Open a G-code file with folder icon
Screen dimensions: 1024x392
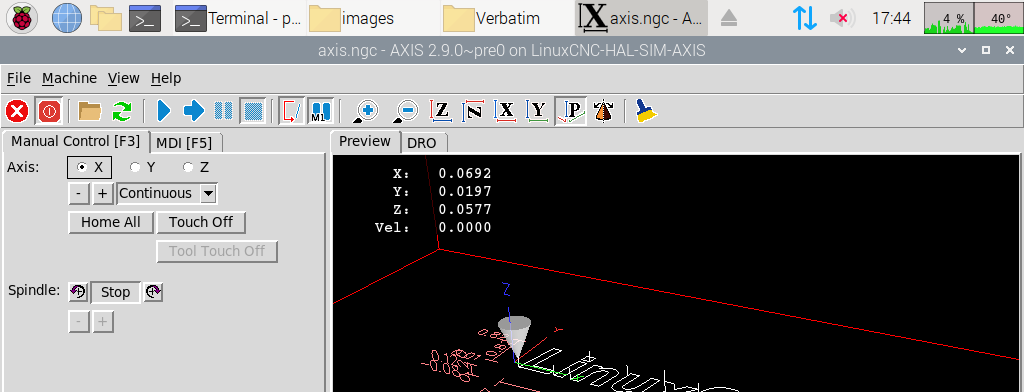click(89, 111)
